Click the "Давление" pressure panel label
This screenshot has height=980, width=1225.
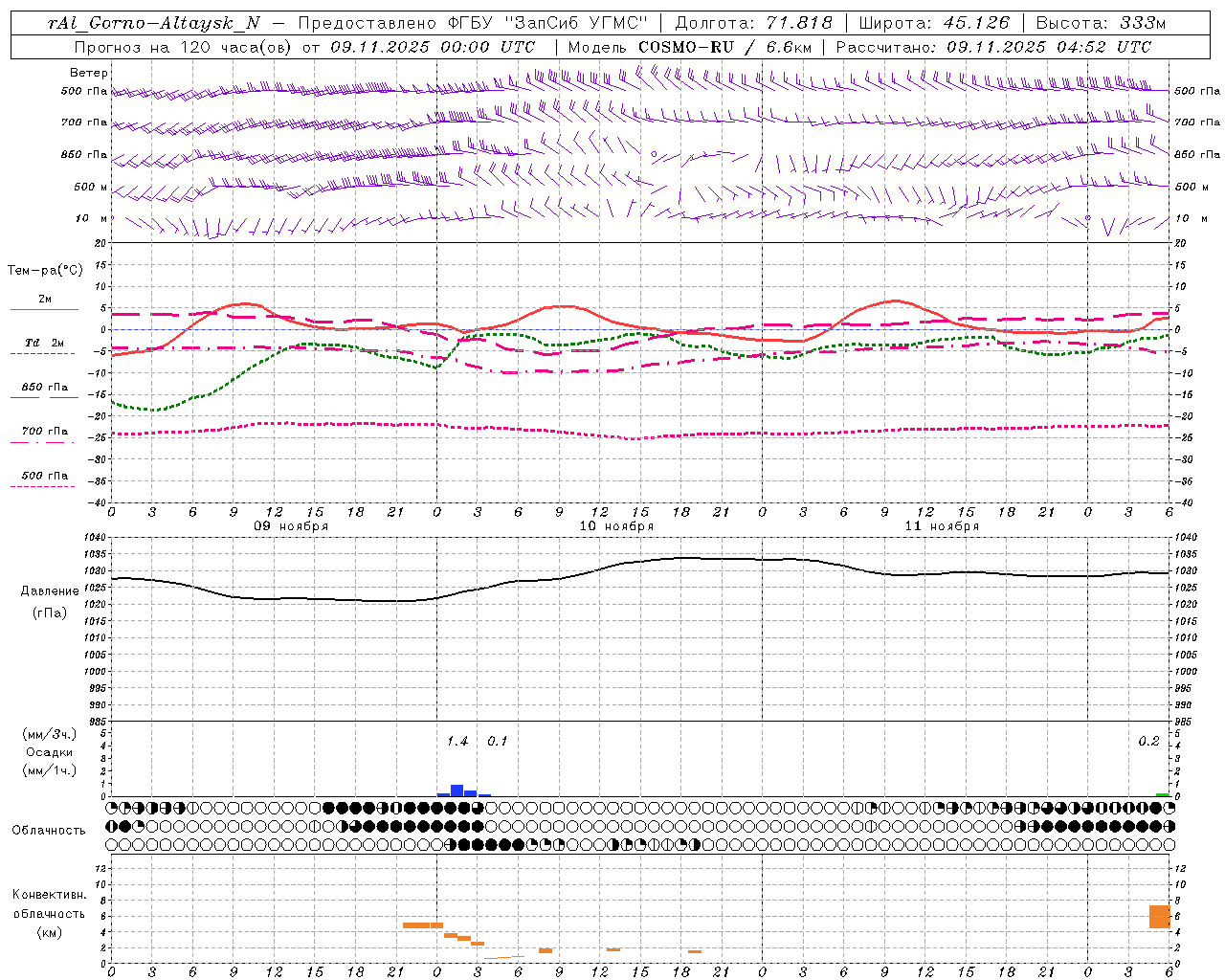click(50, 591)
